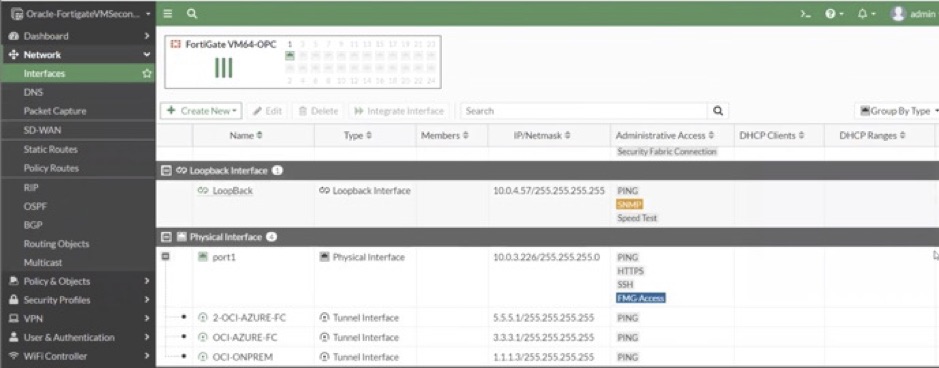Sort by Name column header
The height and width of the screenshot is (368, 939).
coord(246,136)
